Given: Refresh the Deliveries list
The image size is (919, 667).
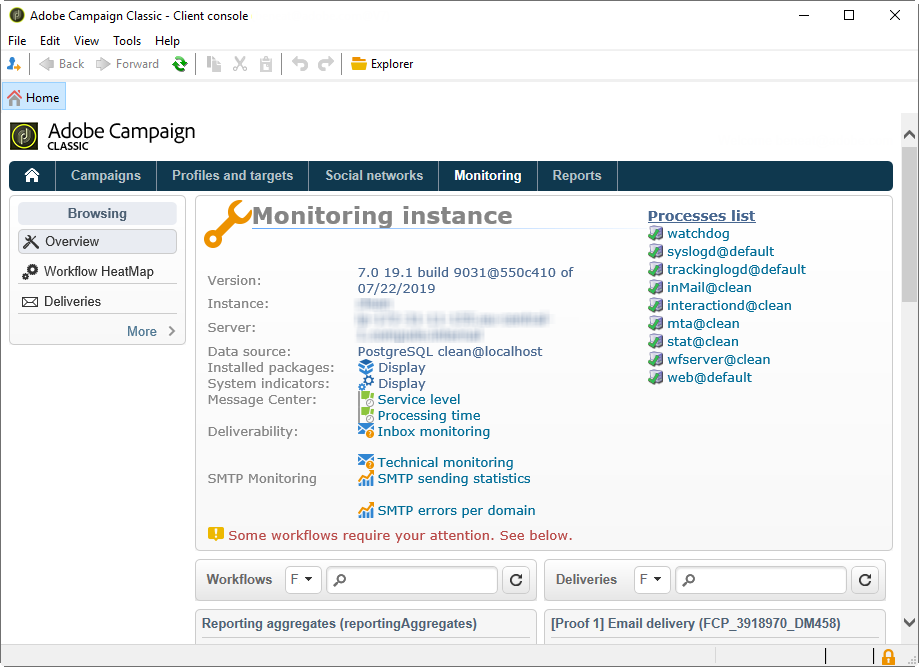Looking at the screenshot, I should [x=864, y=580].
